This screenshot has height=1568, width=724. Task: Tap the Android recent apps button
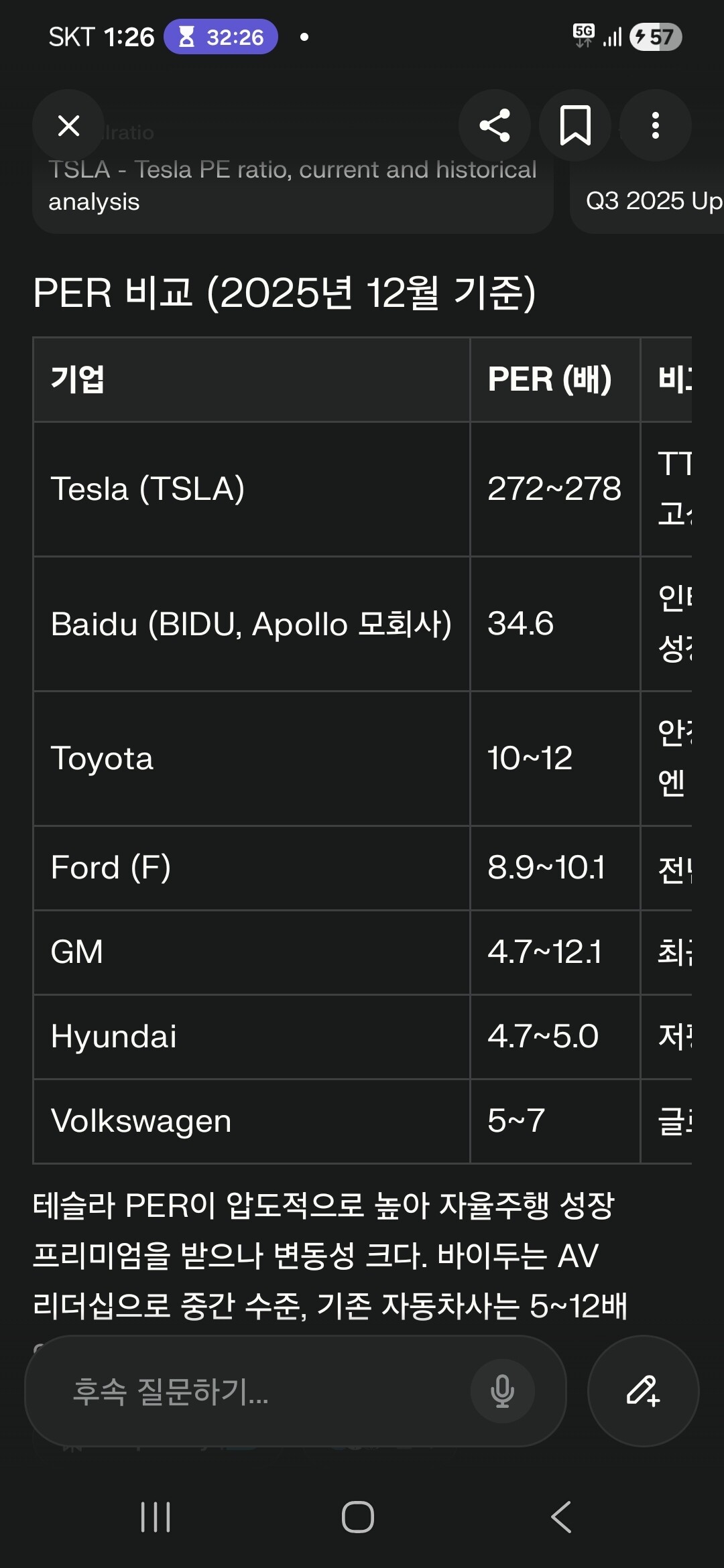click(156, 1517)
